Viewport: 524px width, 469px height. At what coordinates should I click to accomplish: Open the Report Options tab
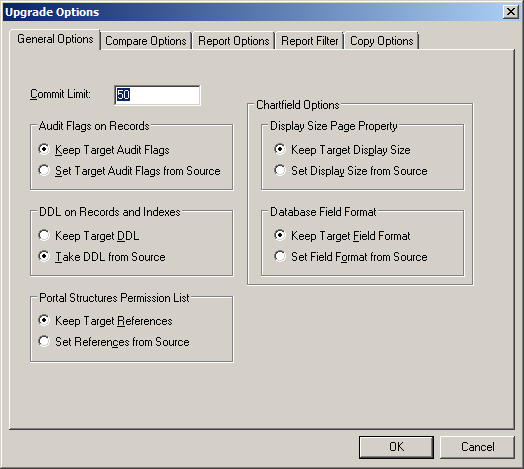[234, 41]
